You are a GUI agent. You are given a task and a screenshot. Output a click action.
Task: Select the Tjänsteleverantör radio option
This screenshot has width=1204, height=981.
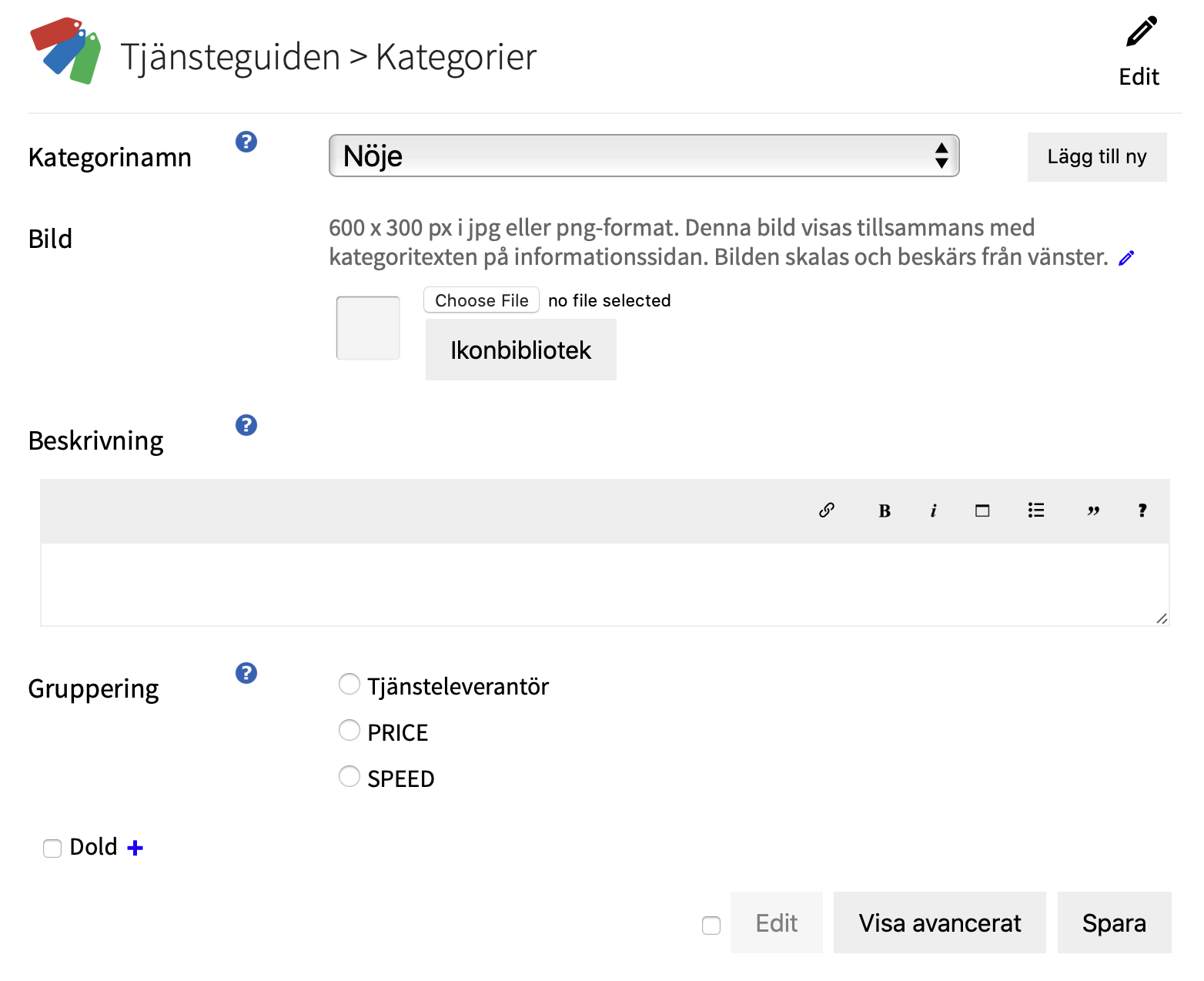349,684
